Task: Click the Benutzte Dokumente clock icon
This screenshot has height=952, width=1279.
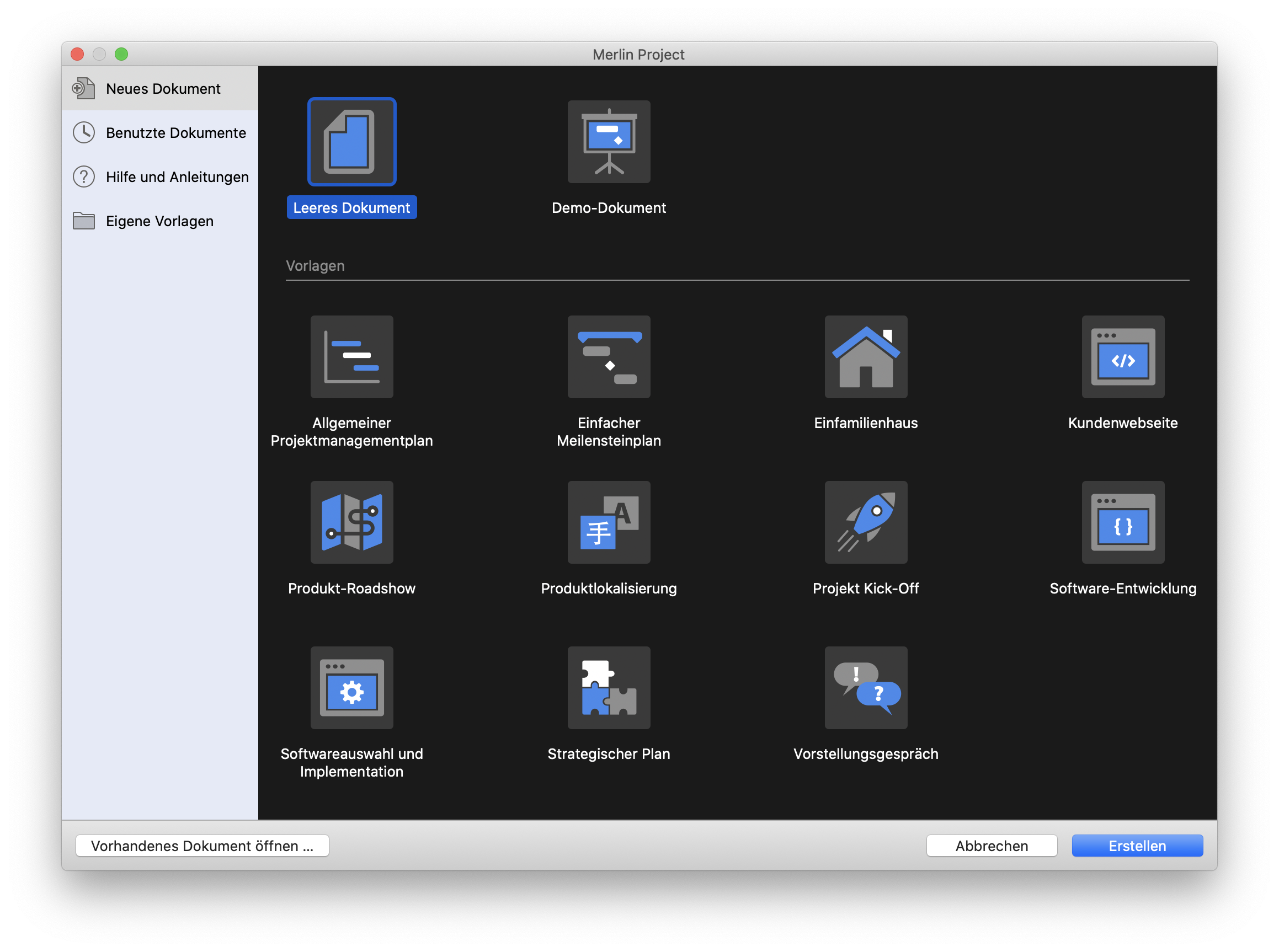Action: (83, 132)
